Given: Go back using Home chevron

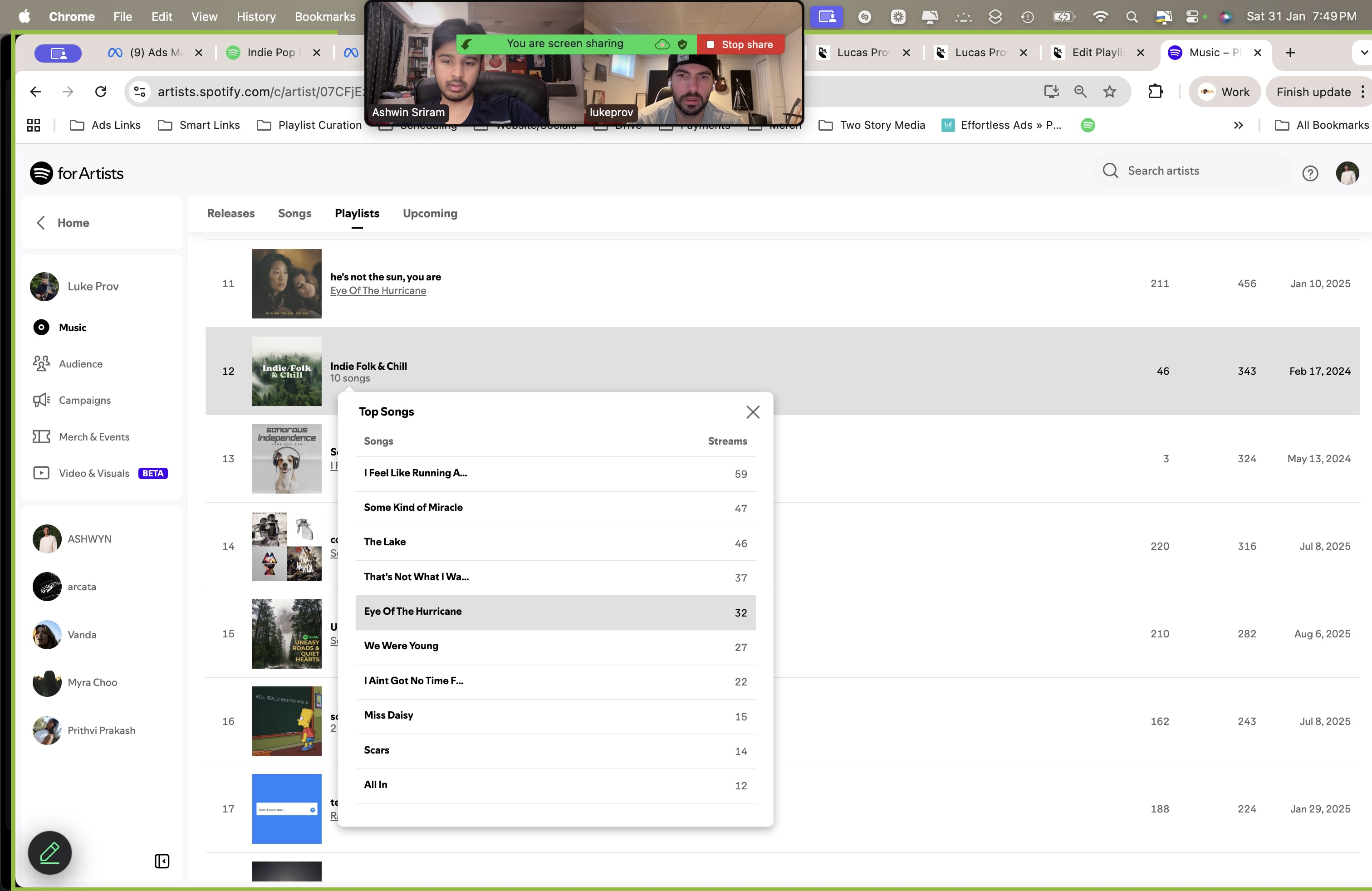Looking at the screenshot, I should pyautogui.click(x=41, y=222).
